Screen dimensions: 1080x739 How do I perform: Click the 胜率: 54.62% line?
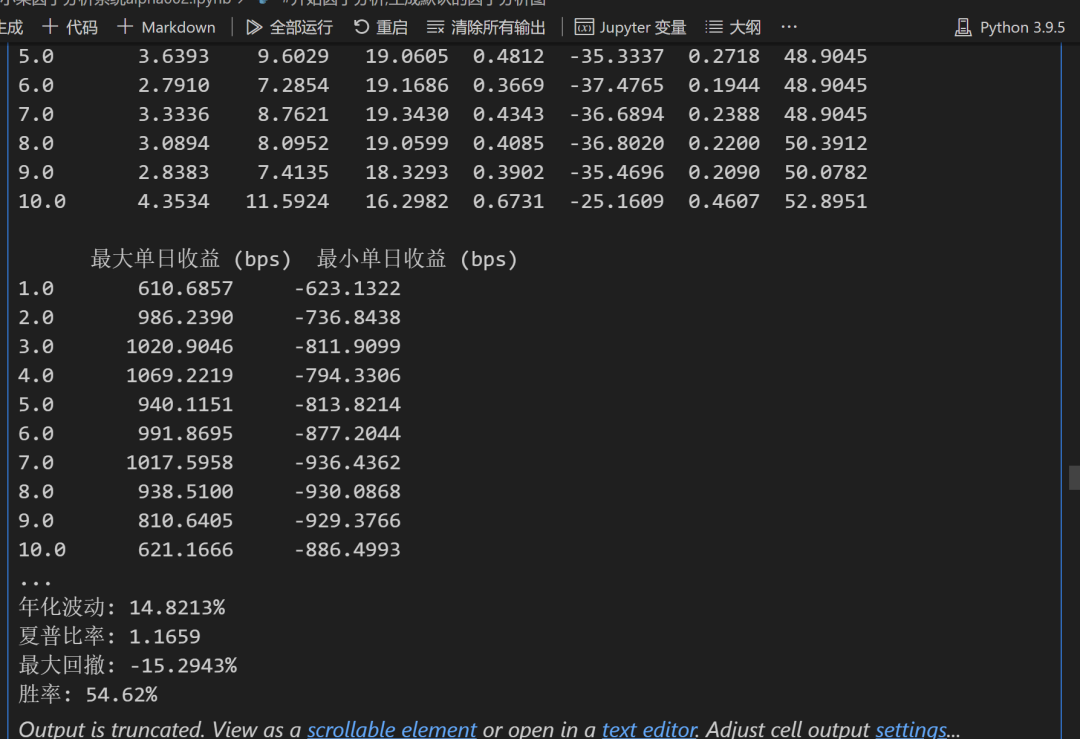(x=87, y=694)
